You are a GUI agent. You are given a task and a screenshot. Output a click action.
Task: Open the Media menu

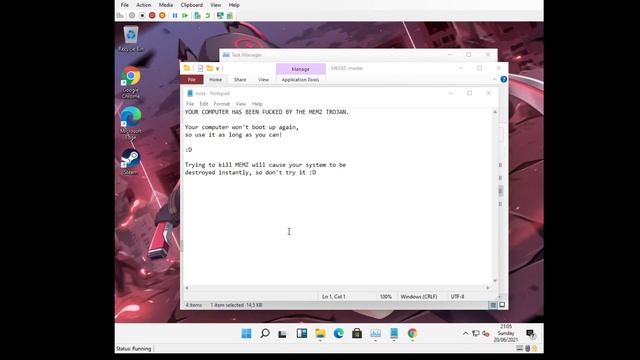click(x=166, y=5)
